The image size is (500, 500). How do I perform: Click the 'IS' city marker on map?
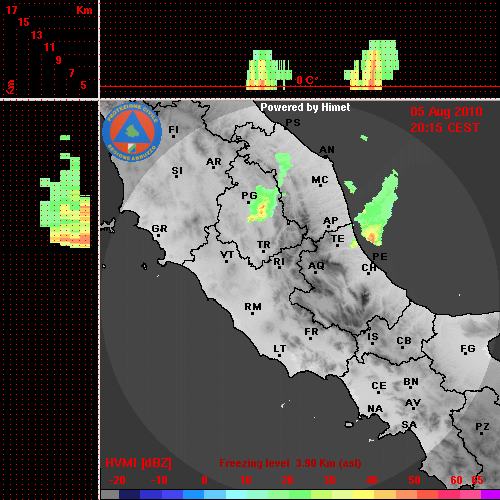[x=373, y=338]
